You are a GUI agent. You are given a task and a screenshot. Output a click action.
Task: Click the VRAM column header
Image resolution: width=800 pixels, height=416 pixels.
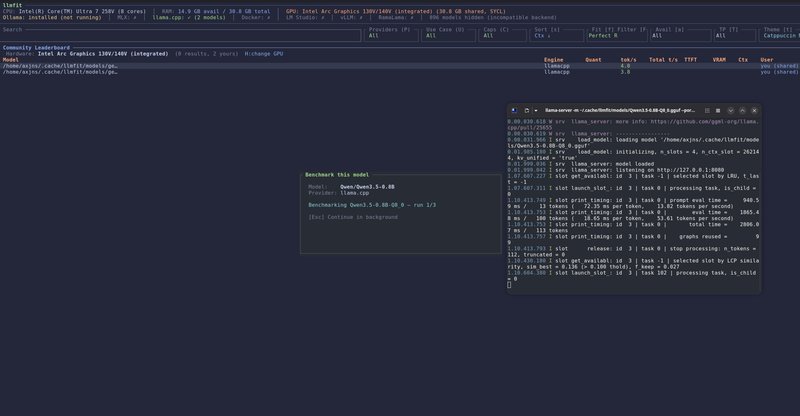tap(719, 60)
